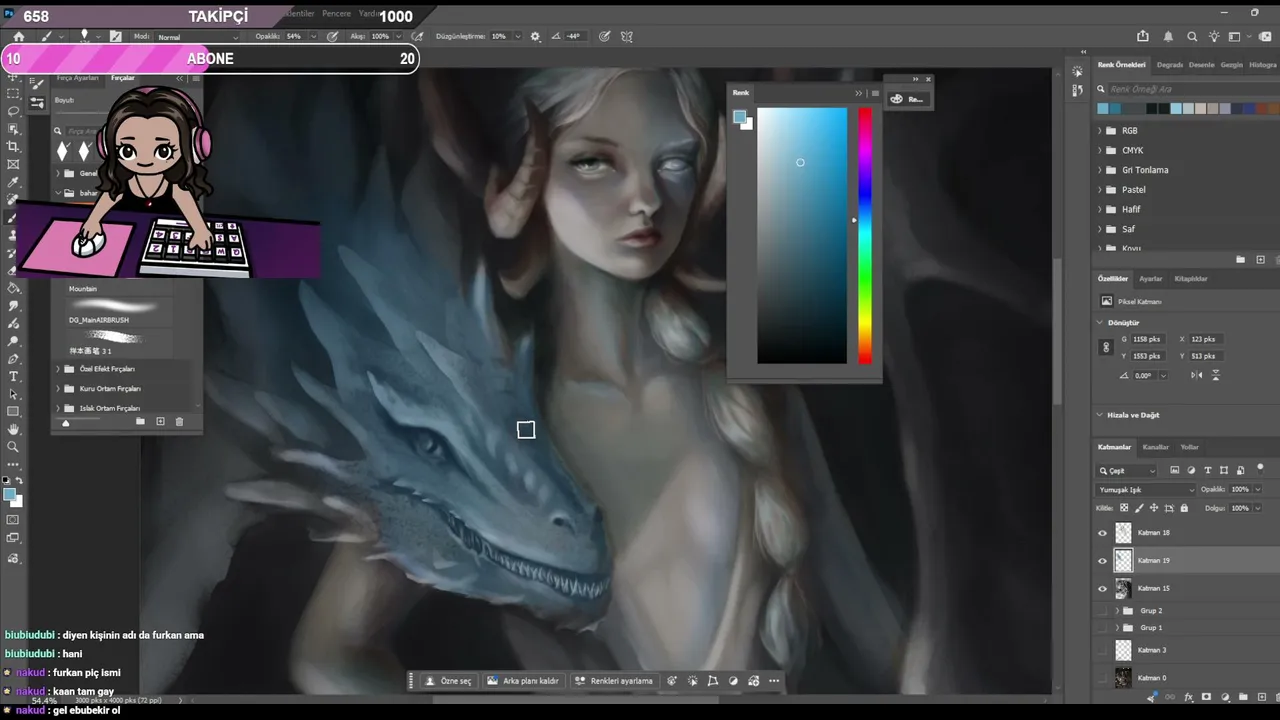The height and width of the screenshot is (720, 1280).
Task: Expand Özel Efekt Fırçaları brush folder
Action: 58,369
